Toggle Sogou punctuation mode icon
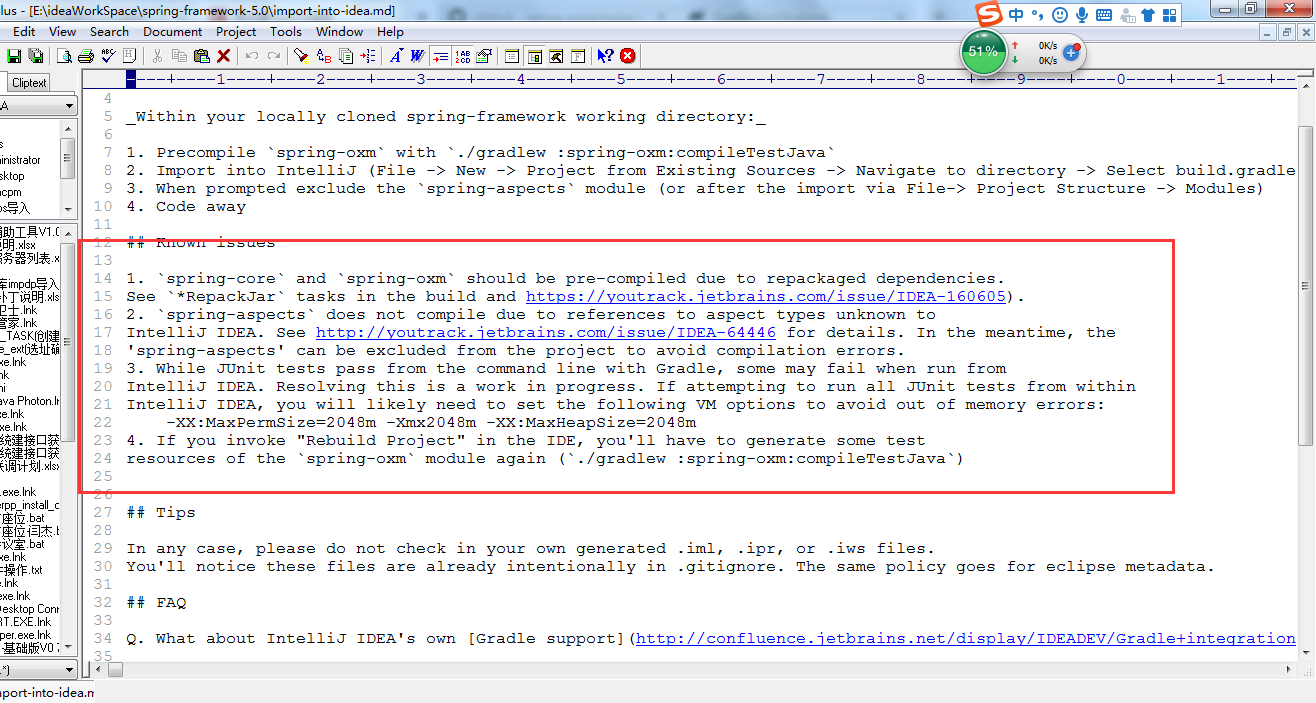The image size is (1316, 703). tap(1037, 15)
